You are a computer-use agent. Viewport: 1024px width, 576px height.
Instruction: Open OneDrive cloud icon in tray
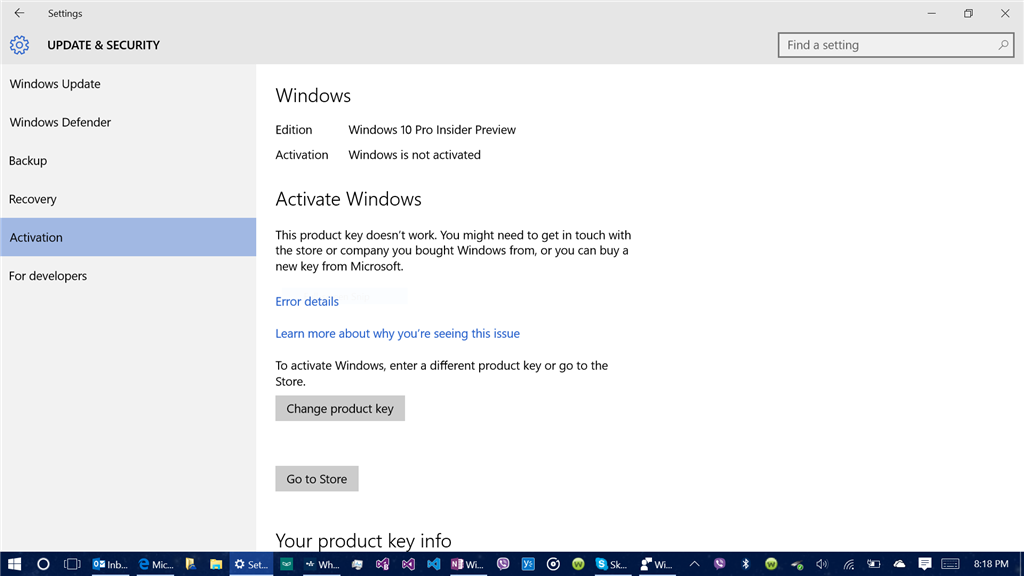coord(899,564)
